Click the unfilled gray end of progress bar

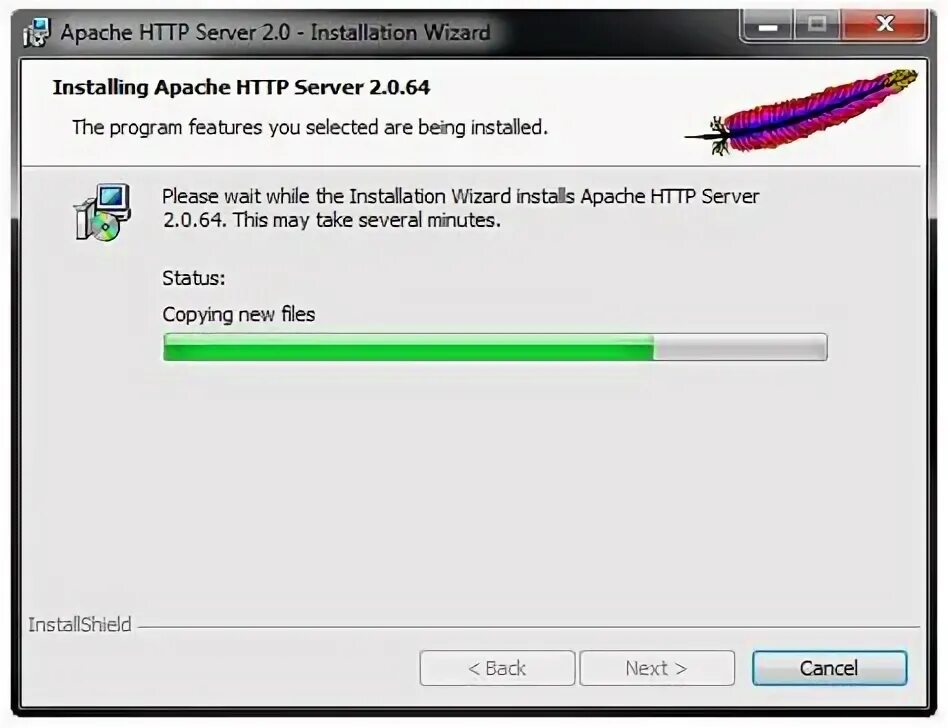[x=740, y=347]
